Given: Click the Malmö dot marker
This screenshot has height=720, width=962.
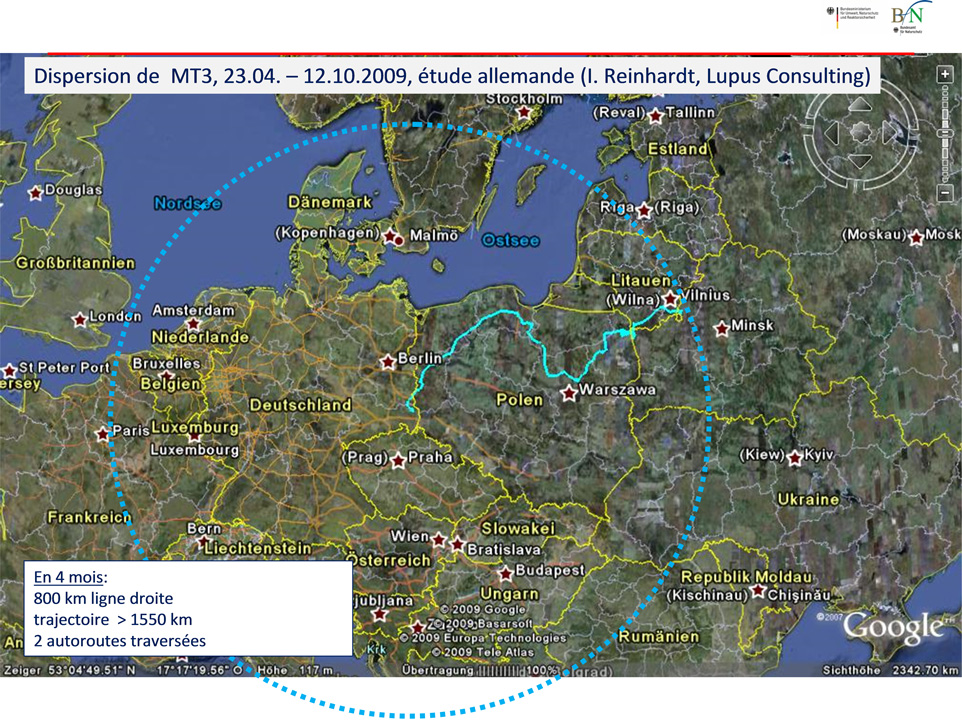Looking at the screenshot, I should coord(399,241).
